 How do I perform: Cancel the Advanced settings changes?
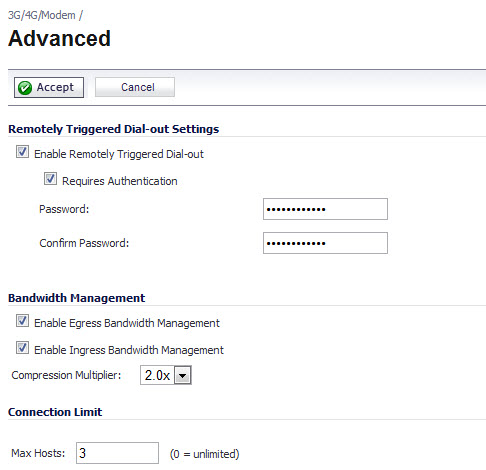point(135,87)
